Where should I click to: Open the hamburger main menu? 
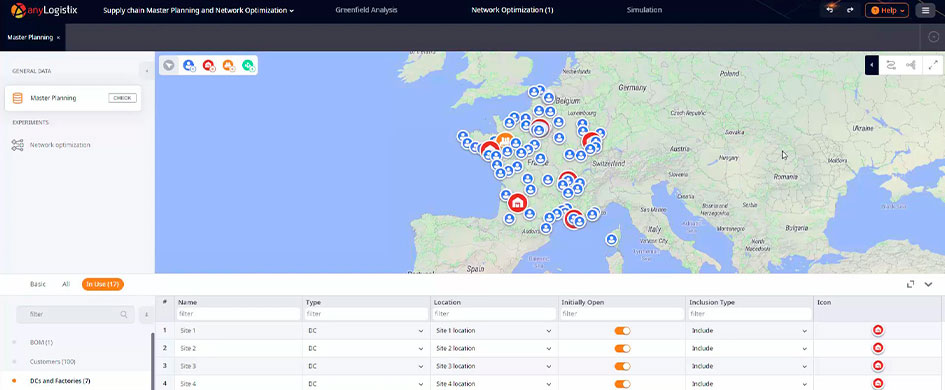(925, 10)
